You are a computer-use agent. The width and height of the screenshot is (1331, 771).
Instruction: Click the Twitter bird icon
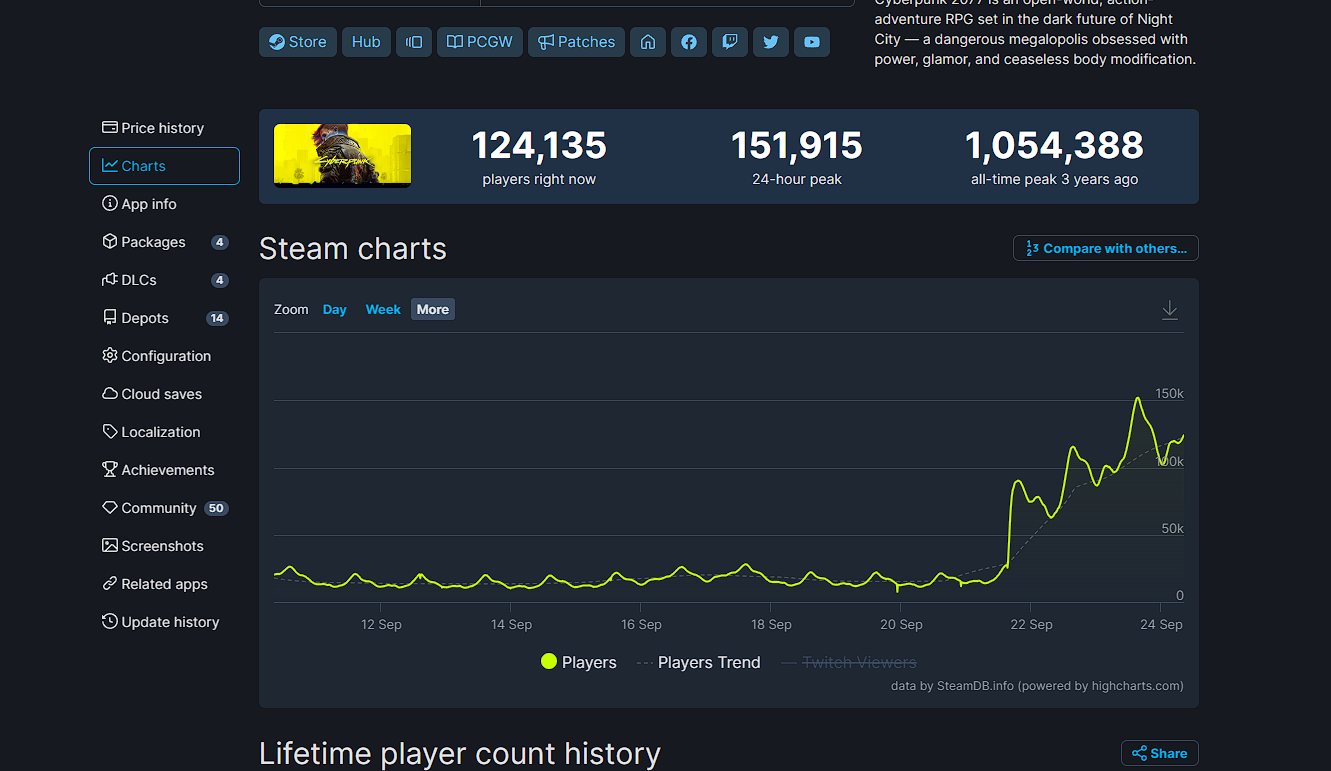(x=770, y=42)
